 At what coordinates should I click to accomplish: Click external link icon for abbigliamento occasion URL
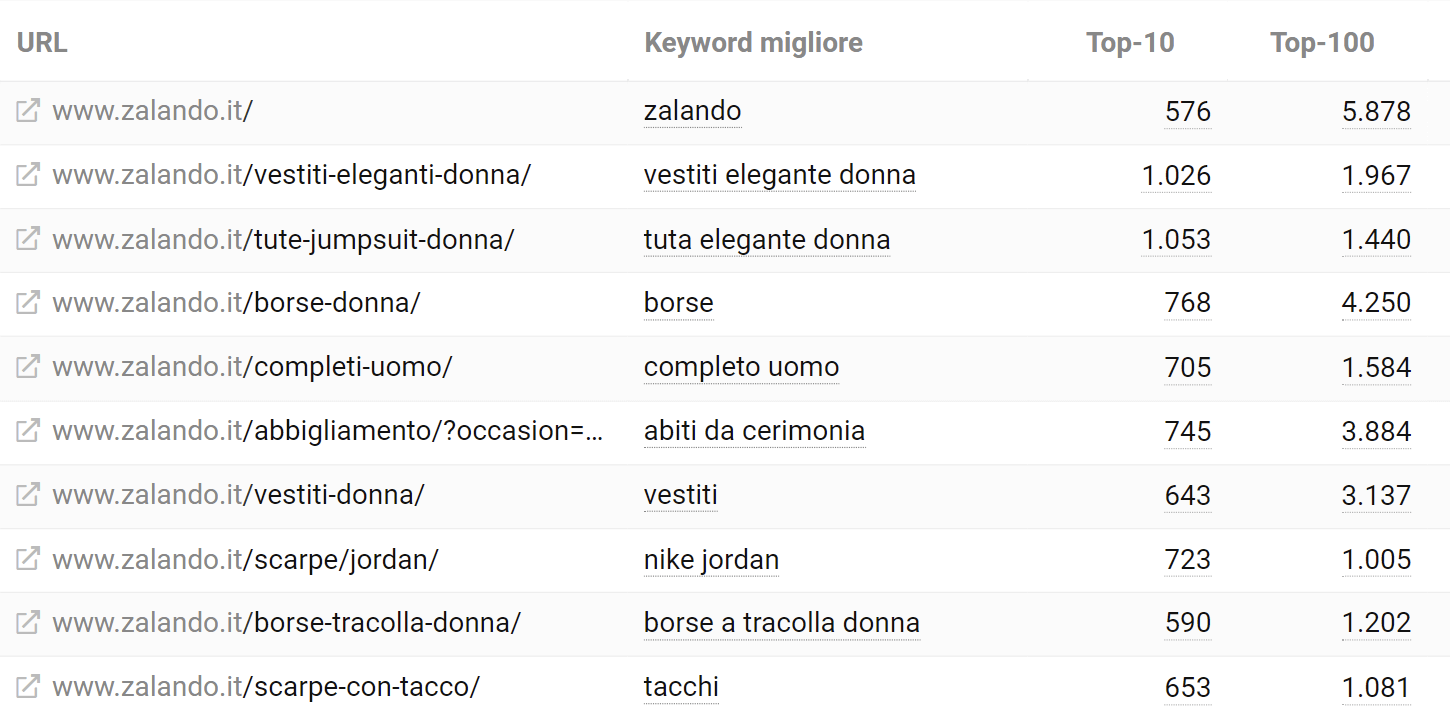click(x=28, y=431)
